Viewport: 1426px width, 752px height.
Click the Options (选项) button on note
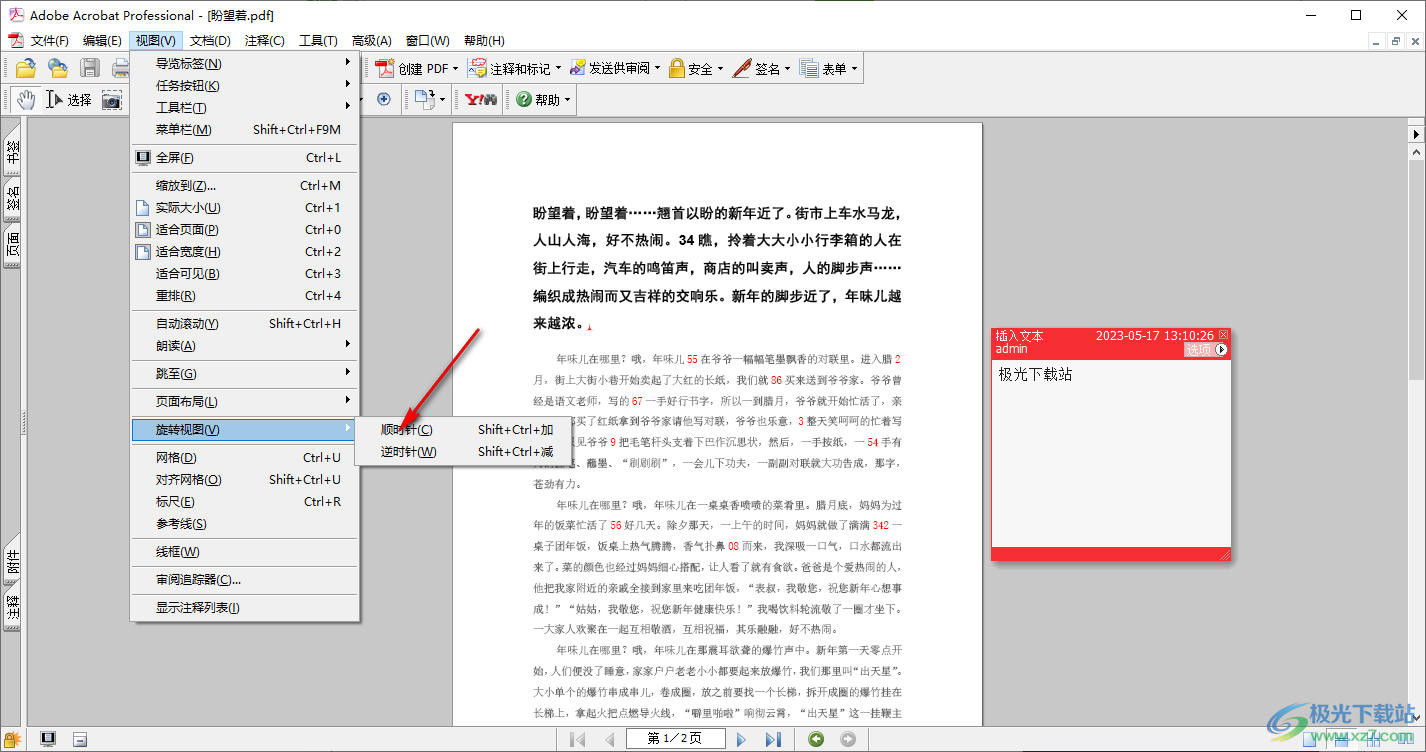[1205, 350]
